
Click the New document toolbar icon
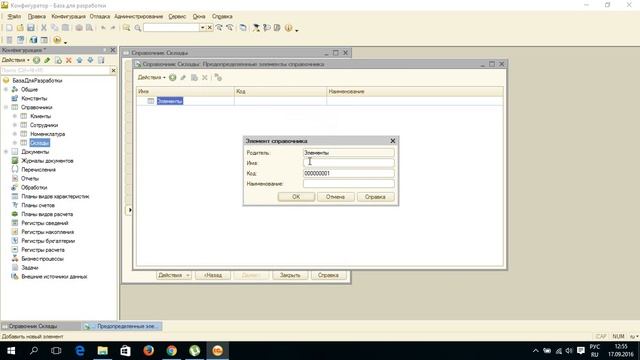tap(9, 28)
